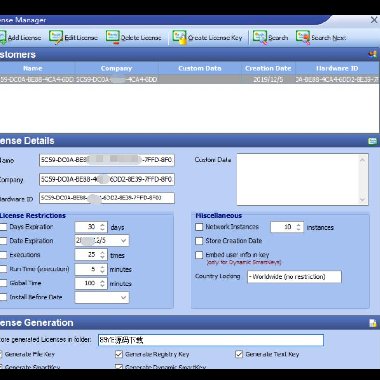
Task: Open the Install Before Date dropdown
Action: 123,298
